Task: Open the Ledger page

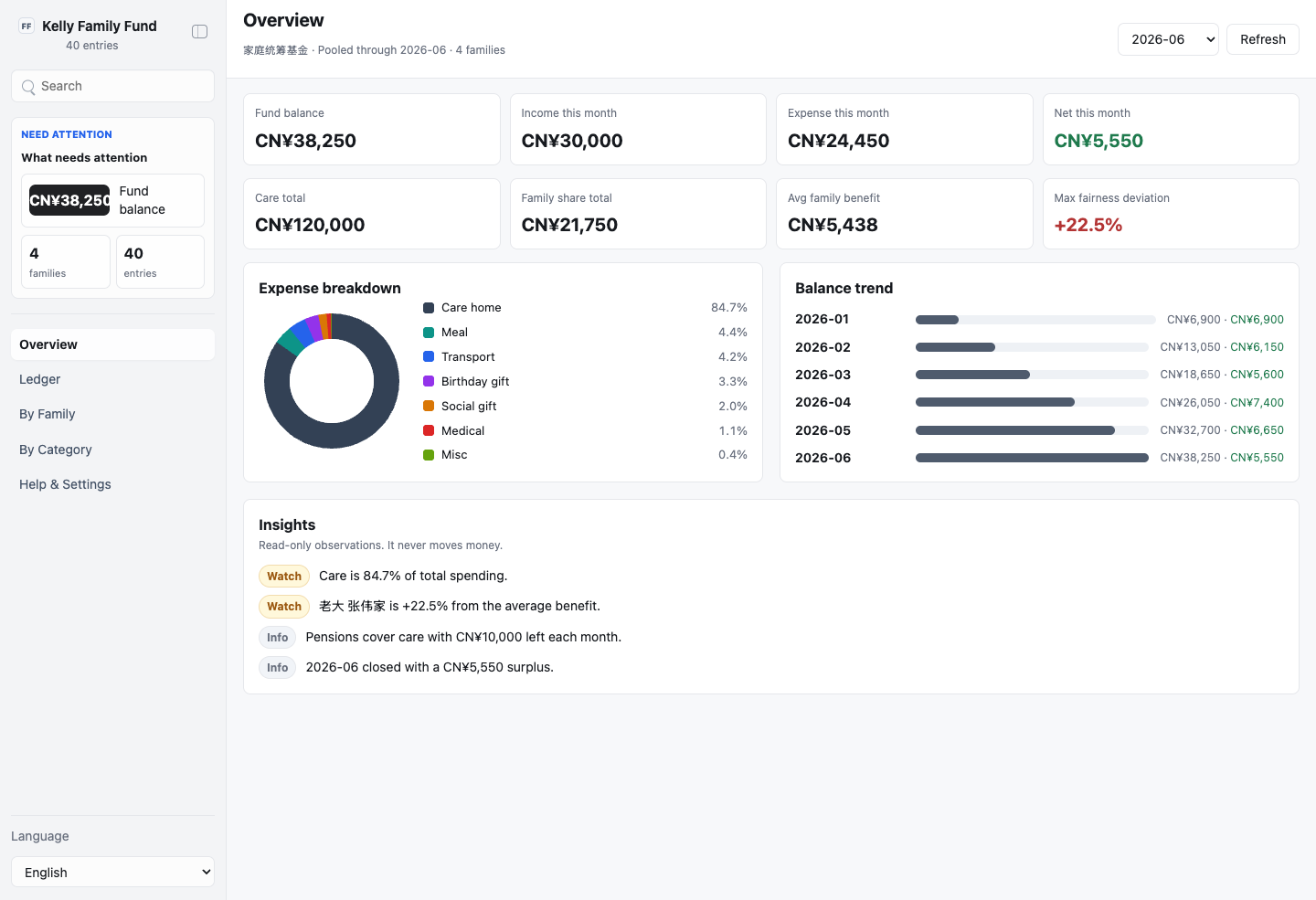Action: coord(112,379)
